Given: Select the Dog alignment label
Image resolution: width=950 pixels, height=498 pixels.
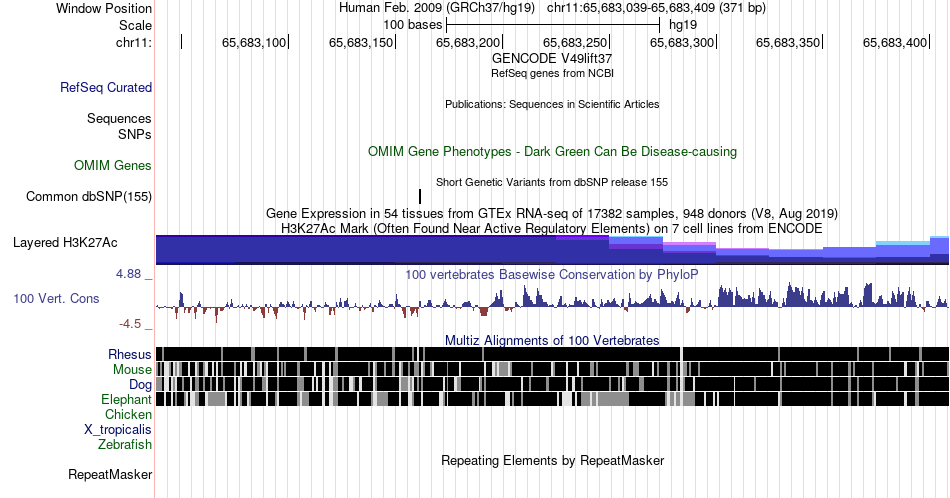Looking at the screenshot, I should [140, 385].
